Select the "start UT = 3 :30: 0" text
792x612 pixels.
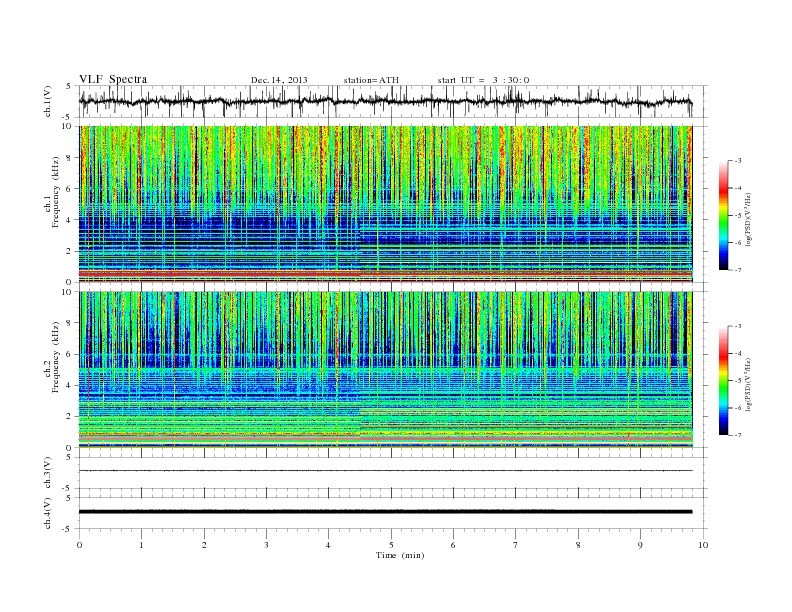pos(483,80)
